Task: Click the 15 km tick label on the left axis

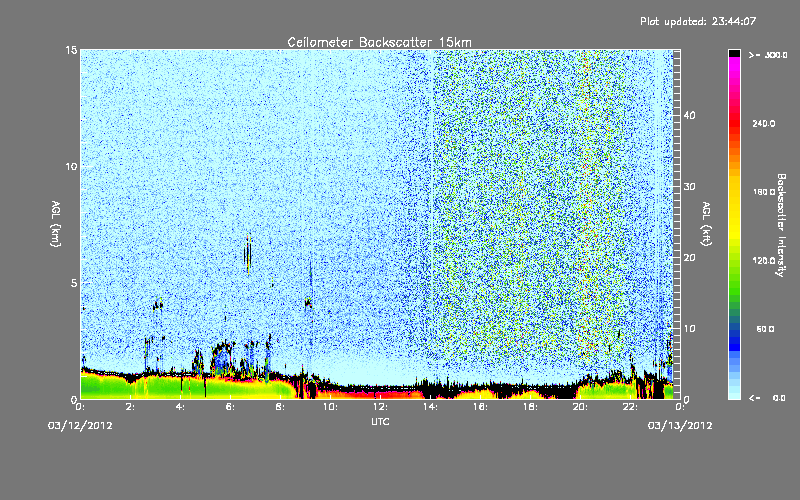Action: click(x=71, y=50)
